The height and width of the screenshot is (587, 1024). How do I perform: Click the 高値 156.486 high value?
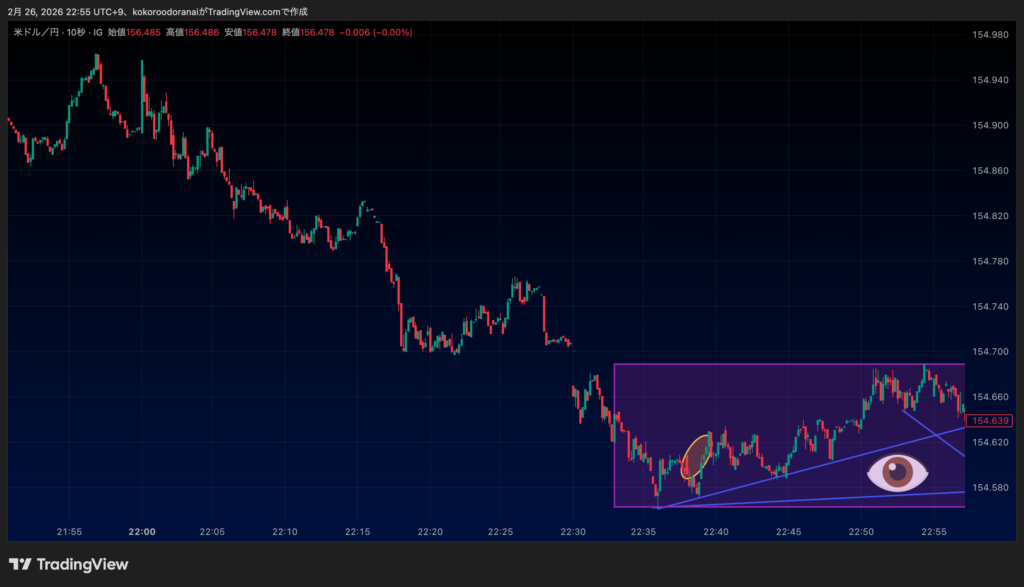coord(192,32)
